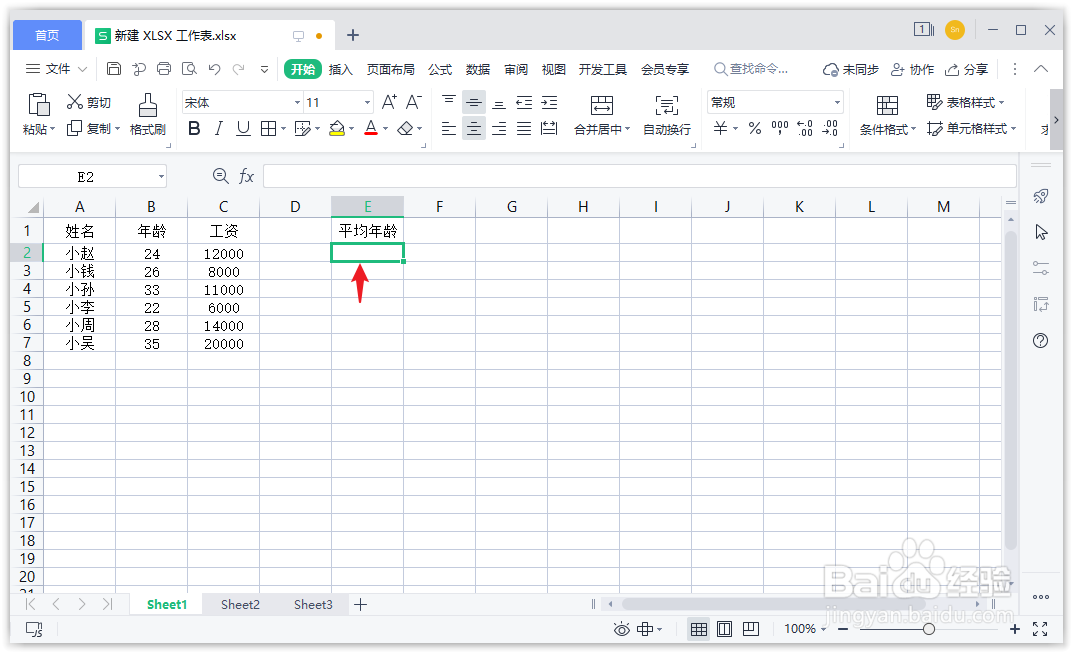Open number format dropdown 常规
Image resolution: width=1073 pixels, height=653 pixels.
point(837,103)
